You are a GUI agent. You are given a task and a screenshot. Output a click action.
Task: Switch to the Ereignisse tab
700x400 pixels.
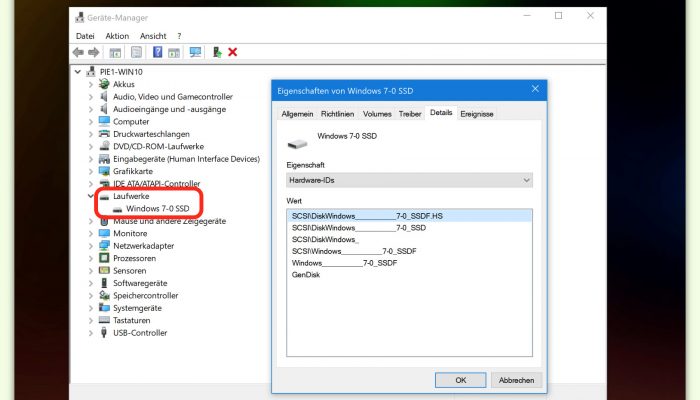click(x=477, y=114)
